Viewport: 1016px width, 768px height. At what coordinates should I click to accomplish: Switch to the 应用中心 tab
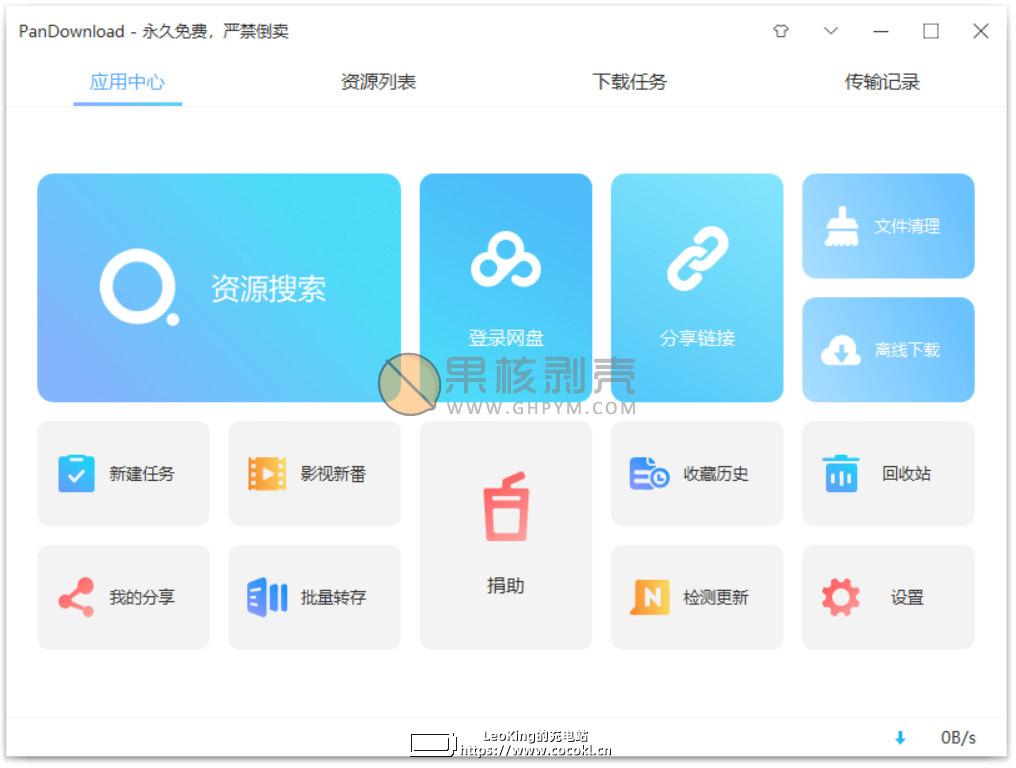[127, 82]
